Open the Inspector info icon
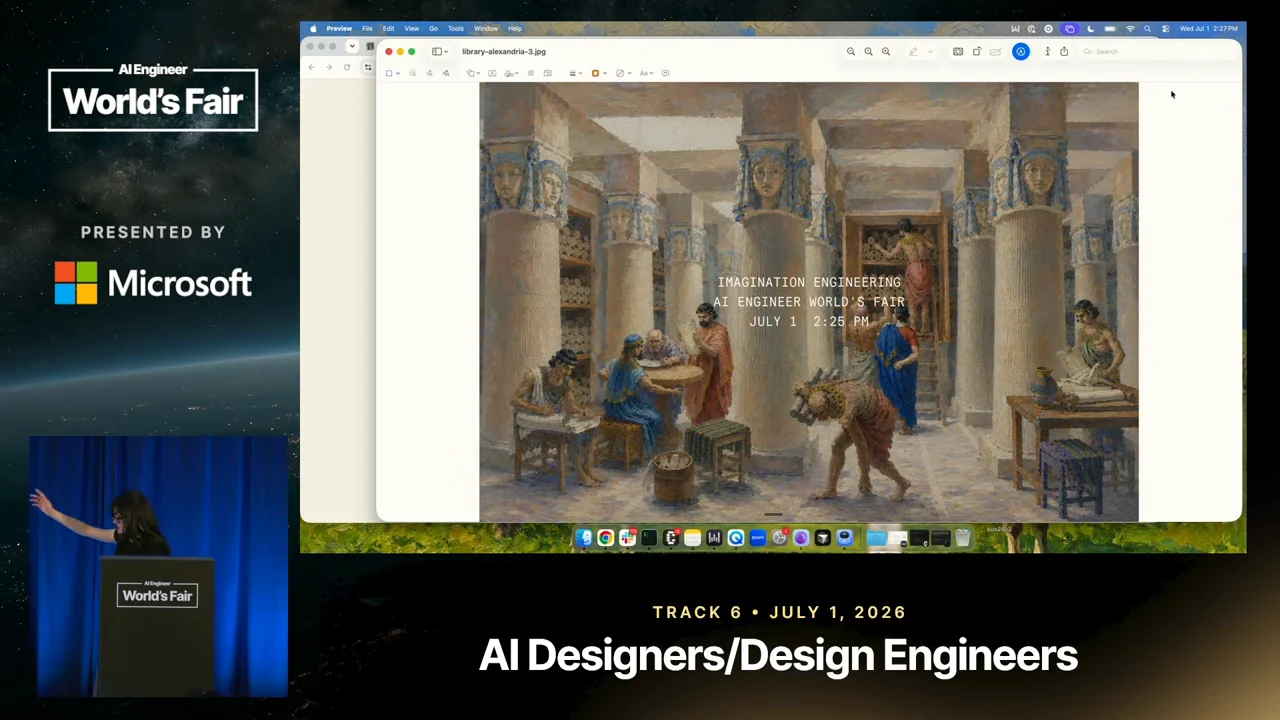Screen dimensions: 1280x720 click(x=1047, y=51)
